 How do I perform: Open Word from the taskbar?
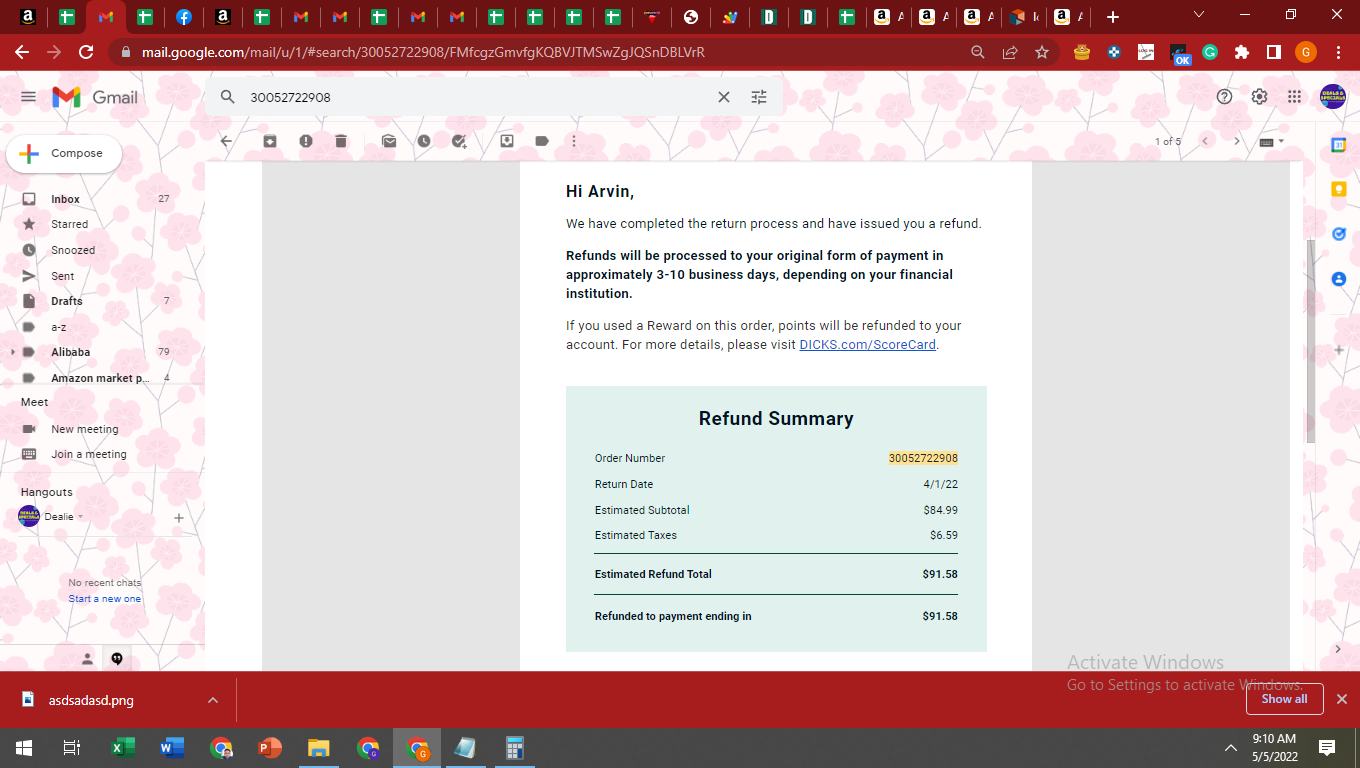coord(172,748)
